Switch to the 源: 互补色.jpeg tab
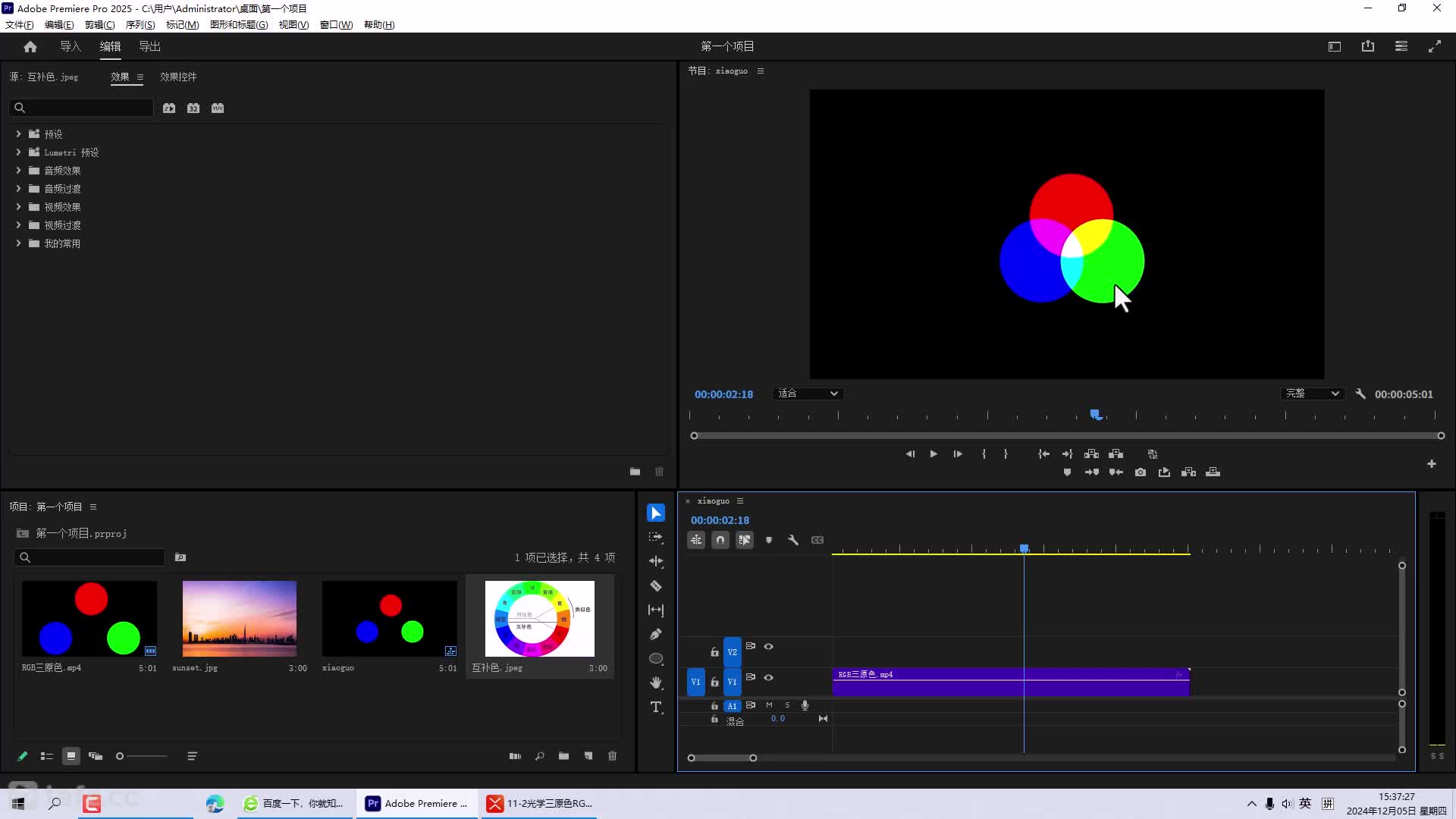 [44, 77]
